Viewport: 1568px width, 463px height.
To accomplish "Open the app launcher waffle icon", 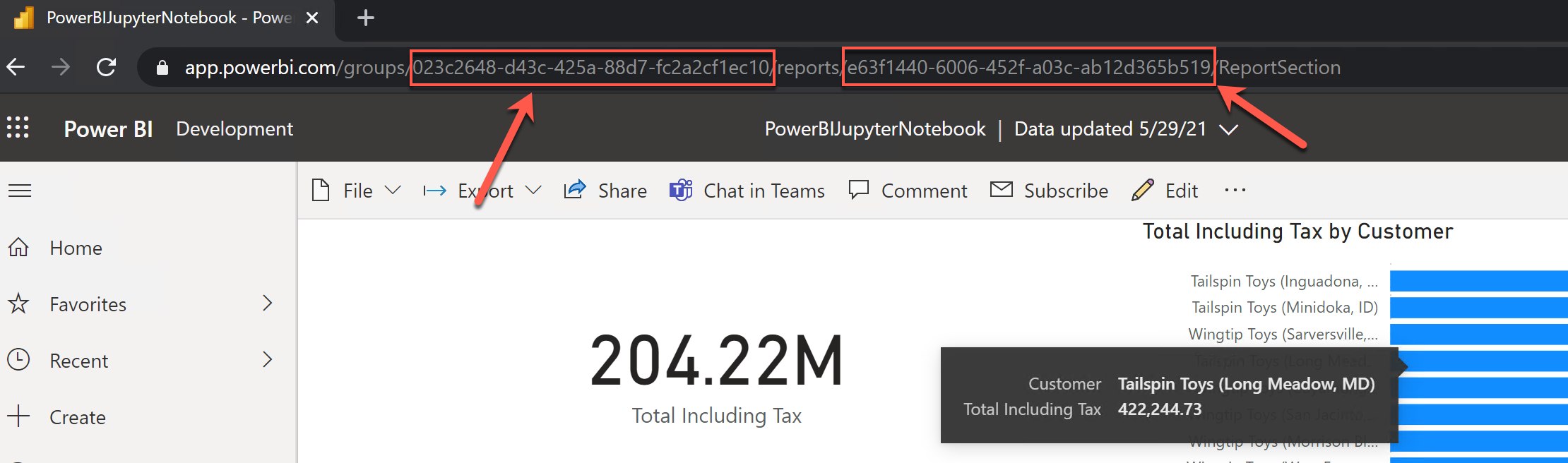I will pos(18,128).
